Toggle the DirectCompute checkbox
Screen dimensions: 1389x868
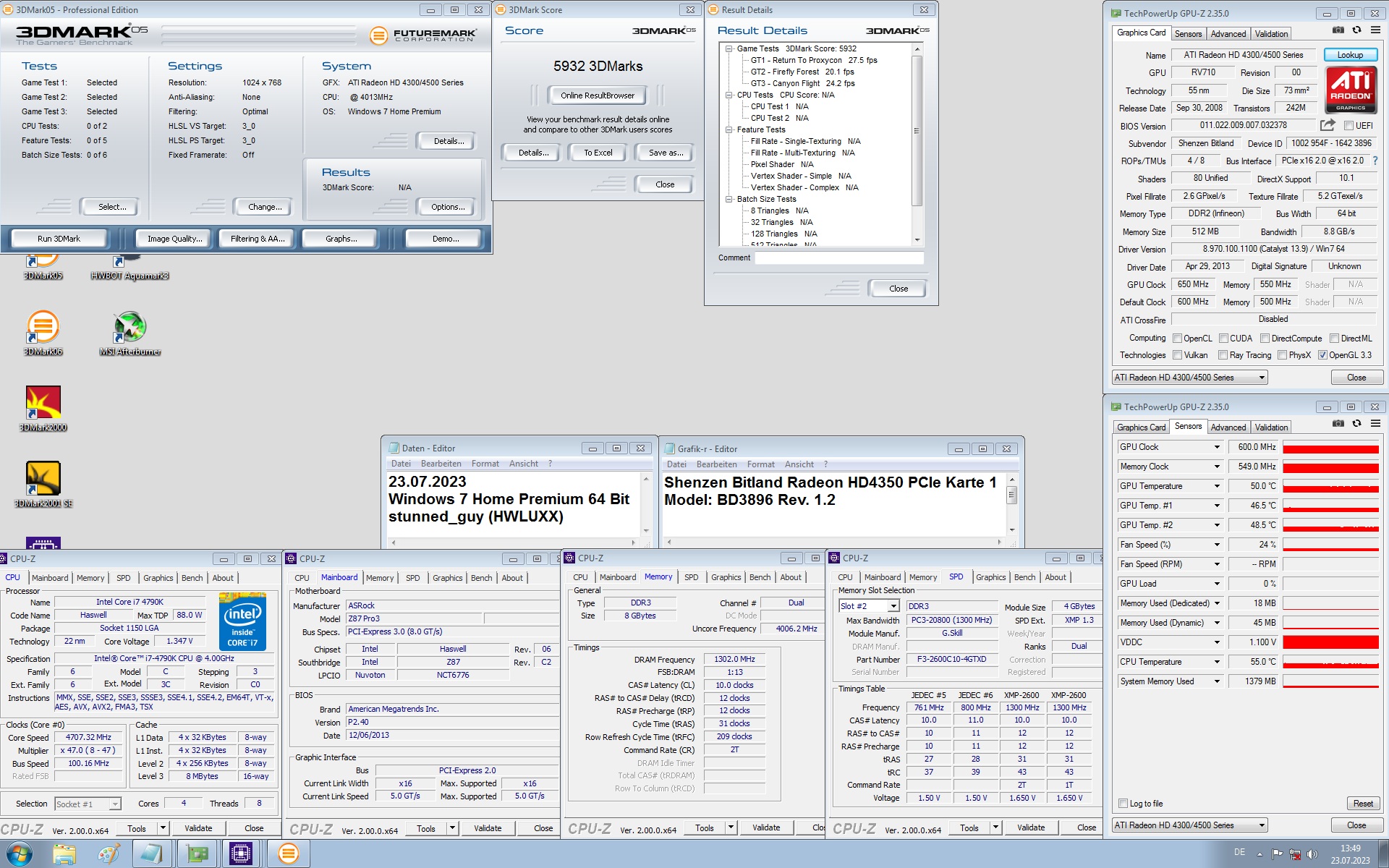(x=1265, y=339)
